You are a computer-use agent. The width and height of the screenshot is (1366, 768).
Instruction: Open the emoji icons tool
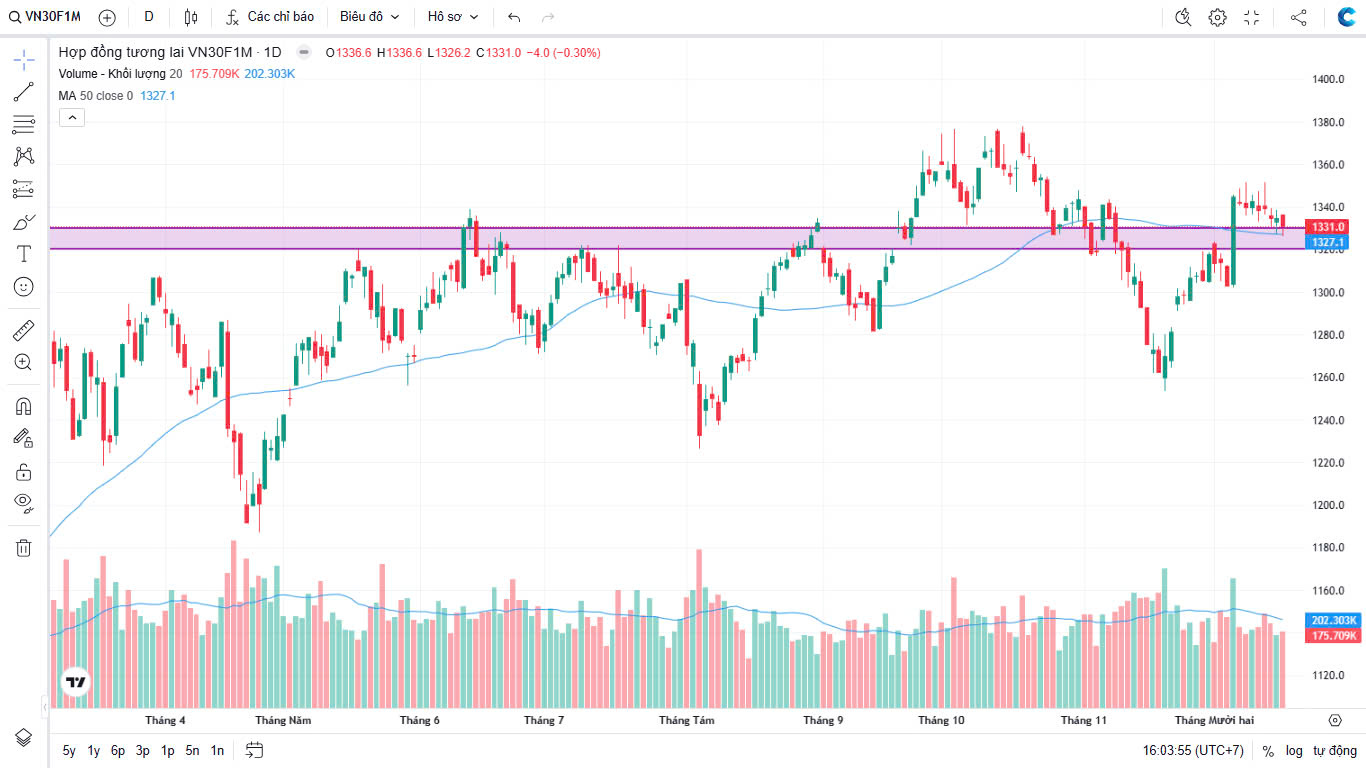click(24, 286)
